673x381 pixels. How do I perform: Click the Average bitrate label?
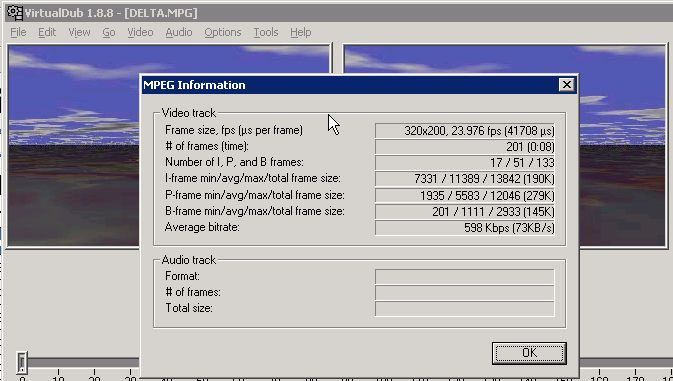[202, 227]
